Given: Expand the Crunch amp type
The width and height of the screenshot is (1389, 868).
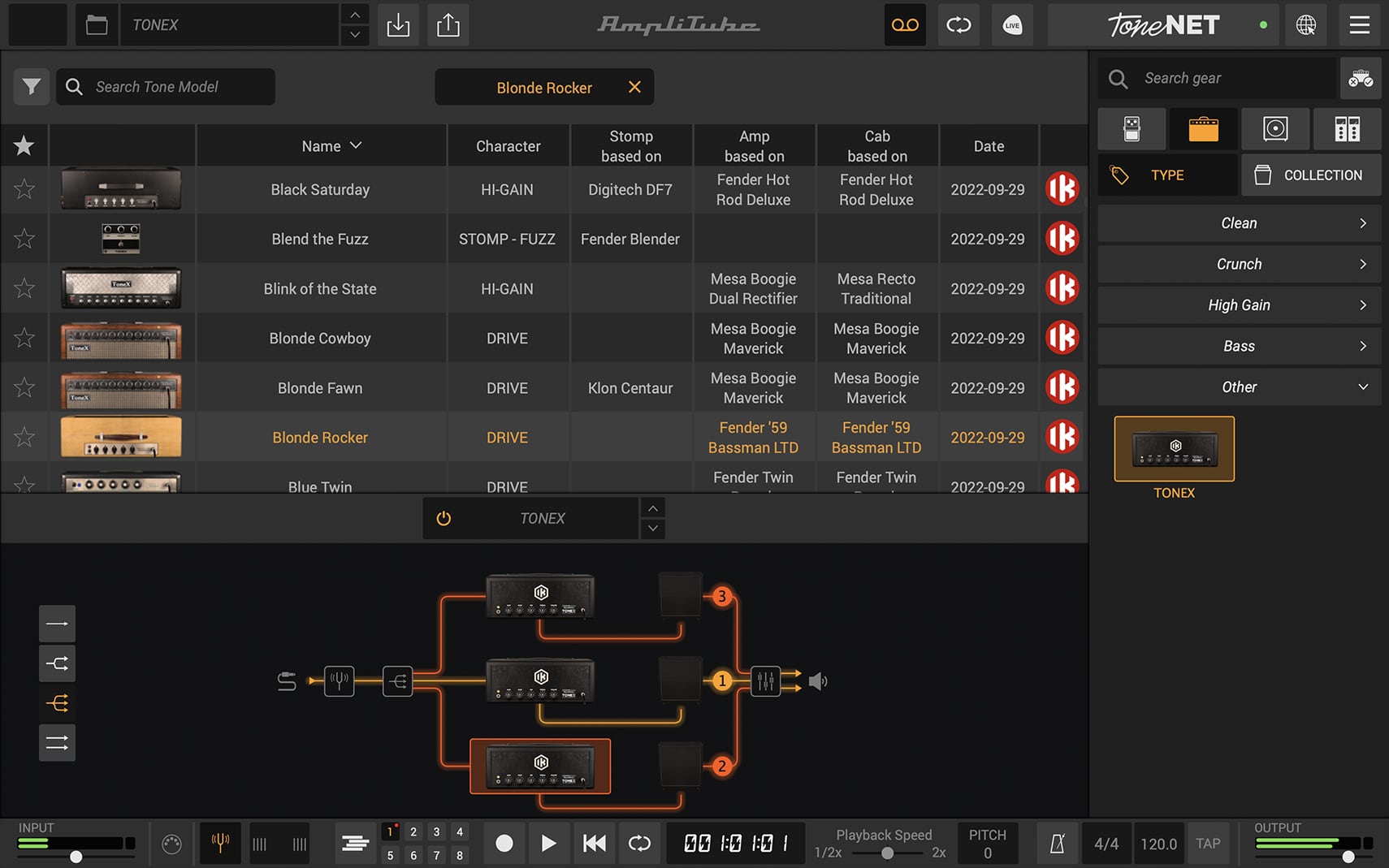Looking at the screenshot, I should [1239, 264].
